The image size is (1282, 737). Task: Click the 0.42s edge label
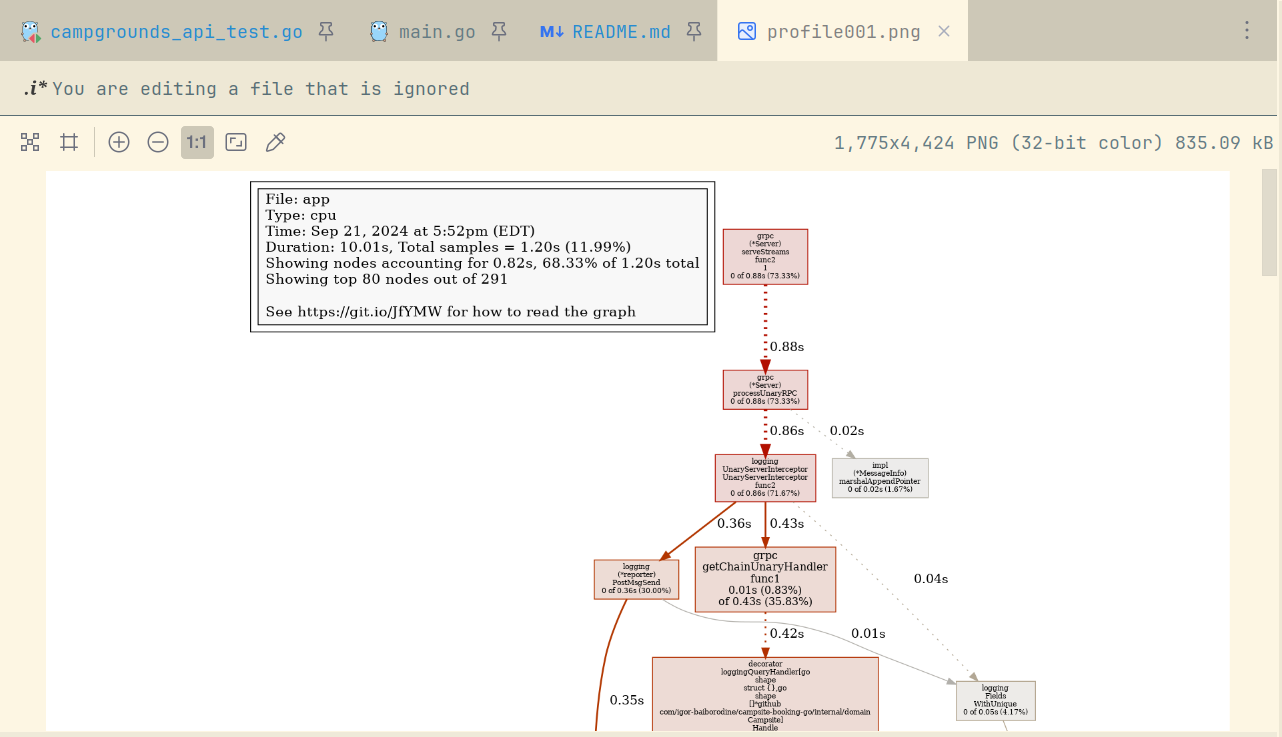click(787, 633)
